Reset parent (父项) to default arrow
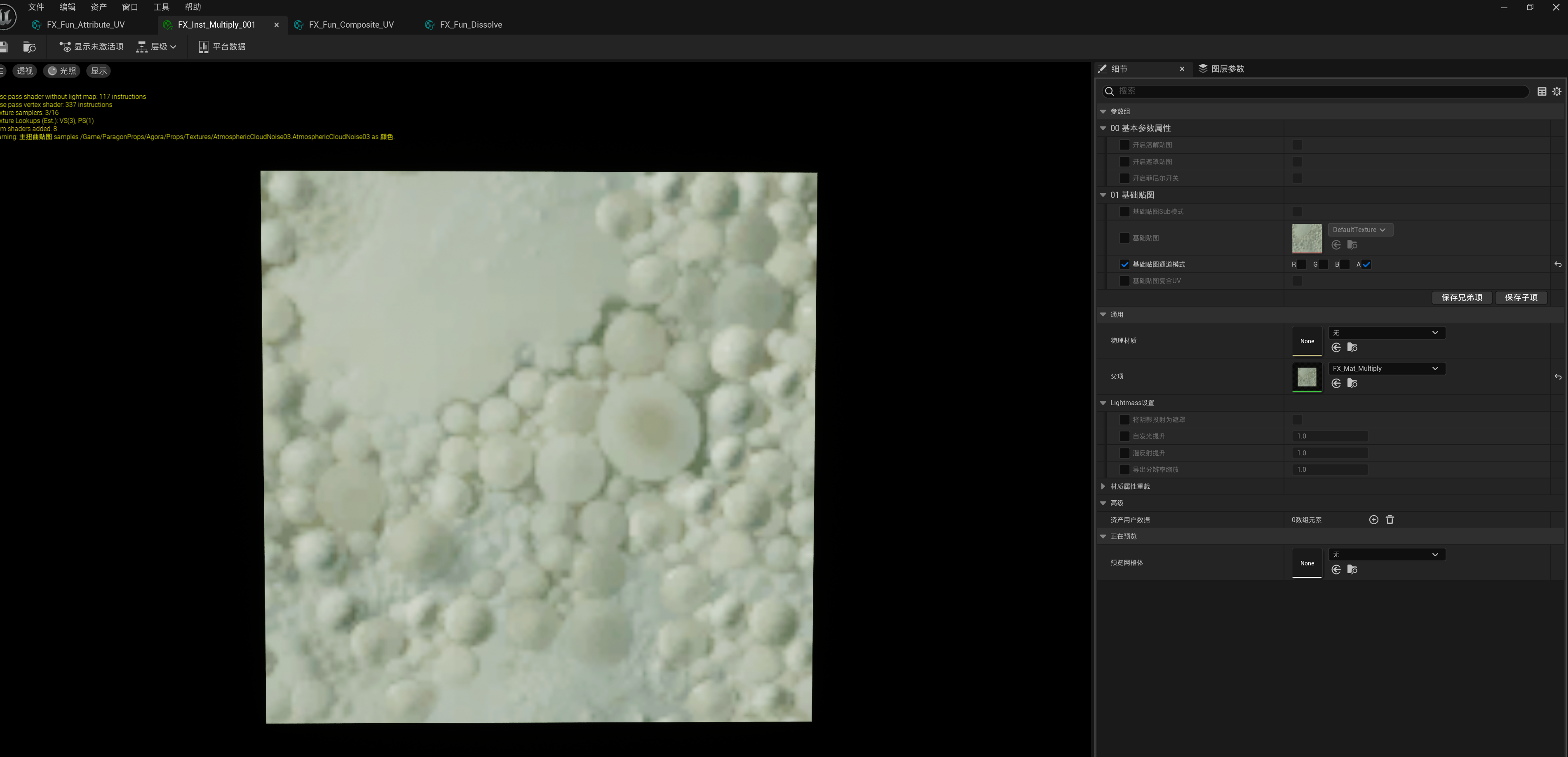The width and height of the screenshot is (1568, 757). [x=1558, y=377]
